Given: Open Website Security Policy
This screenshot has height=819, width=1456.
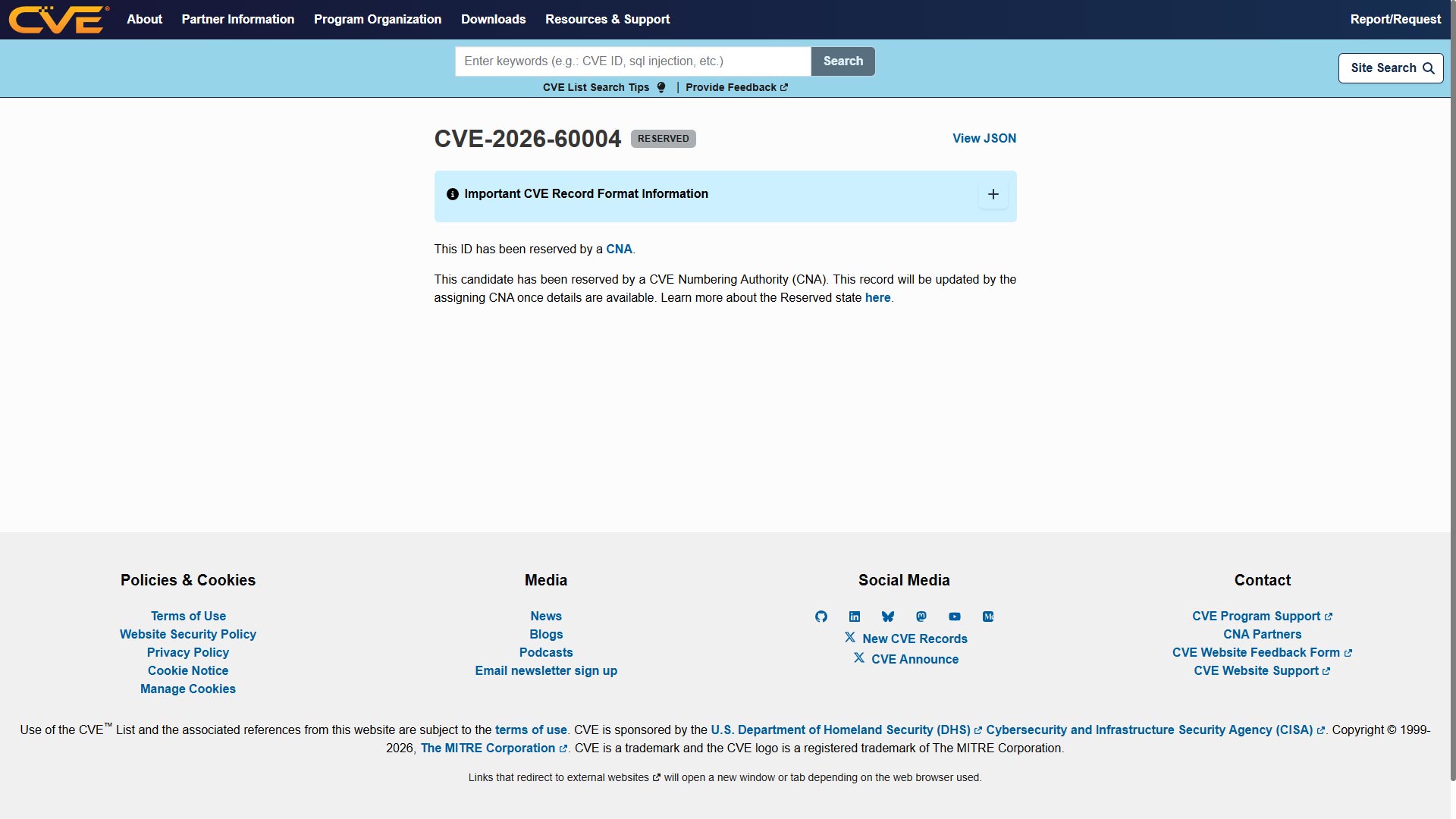Looking at the screenshot, I should pyautogui.click(x=188, y=634).
